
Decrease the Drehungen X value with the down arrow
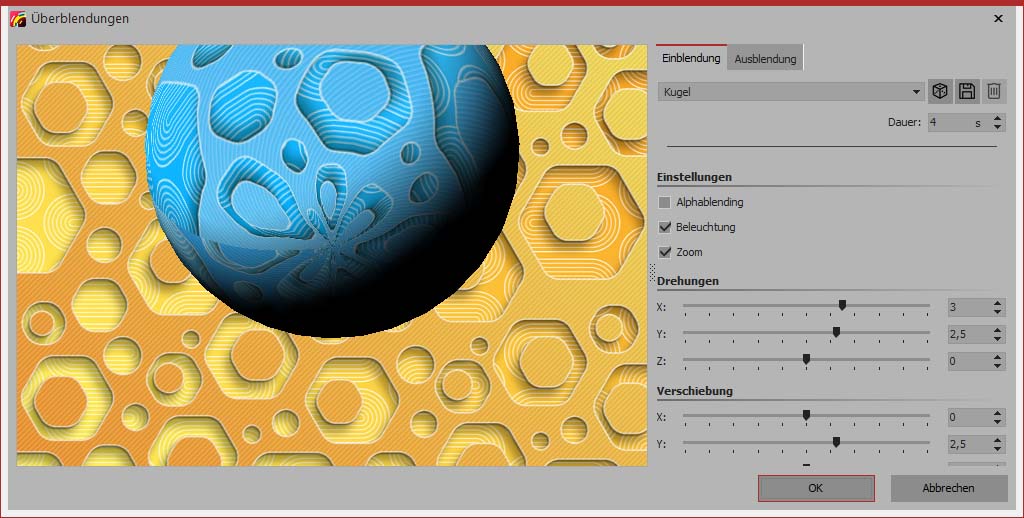click(x=997, y=311)
